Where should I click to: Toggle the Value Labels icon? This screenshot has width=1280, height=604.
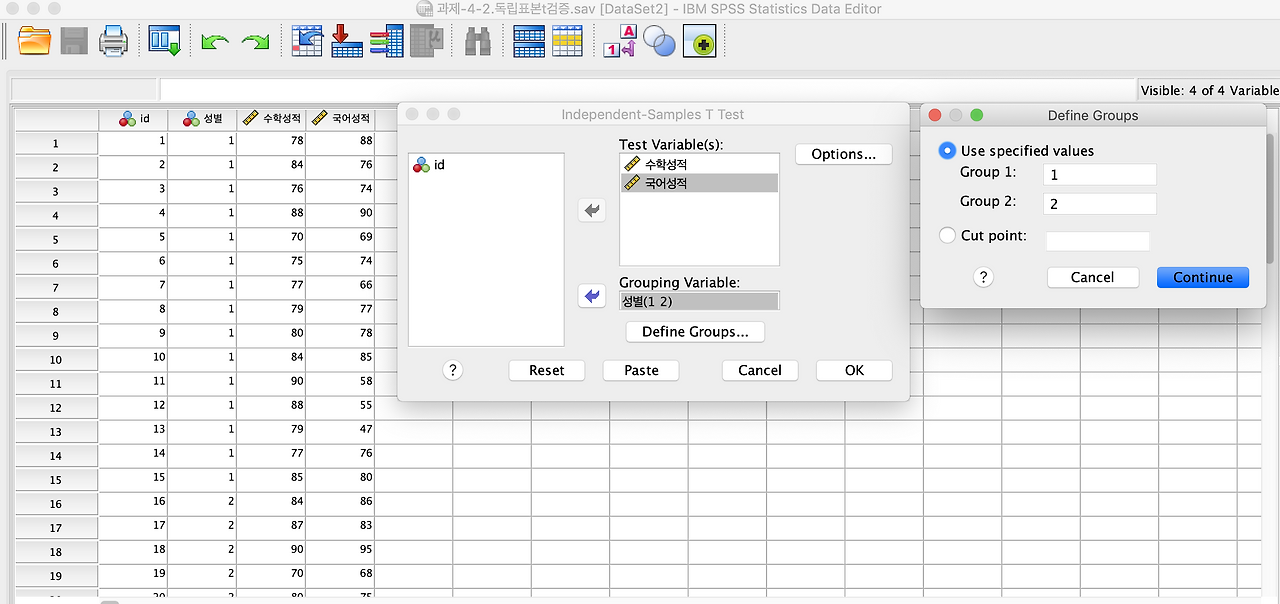coord(620,41)
